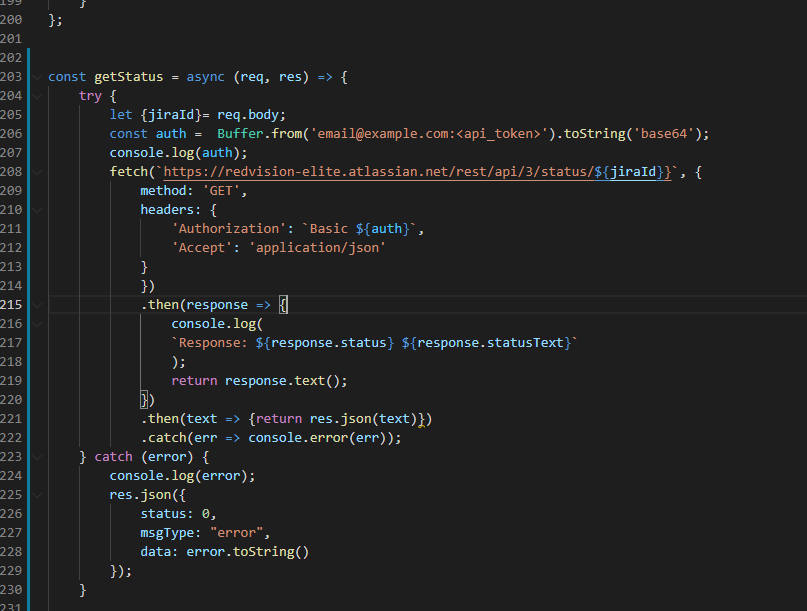Viewport: 807px width, 611px height.
Task: Click error.toString() on line 228
Action: (x=250, y=551)
